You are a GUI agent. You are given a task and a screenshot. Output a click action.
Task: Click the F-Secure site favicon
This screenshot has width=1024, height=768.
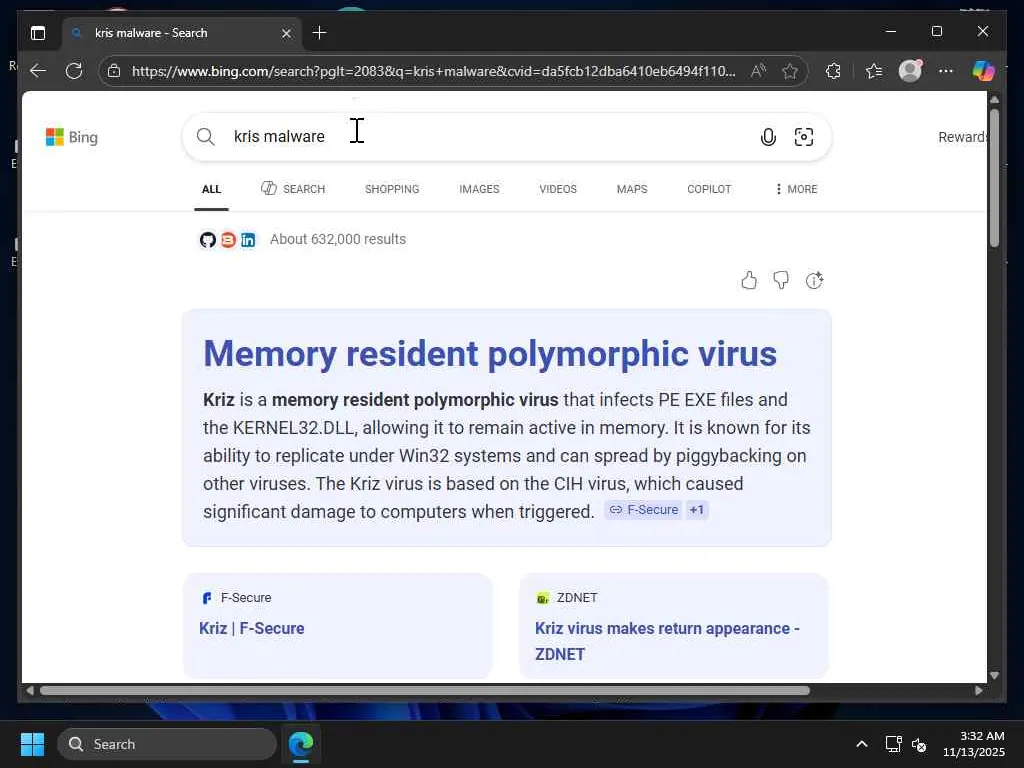207,598
